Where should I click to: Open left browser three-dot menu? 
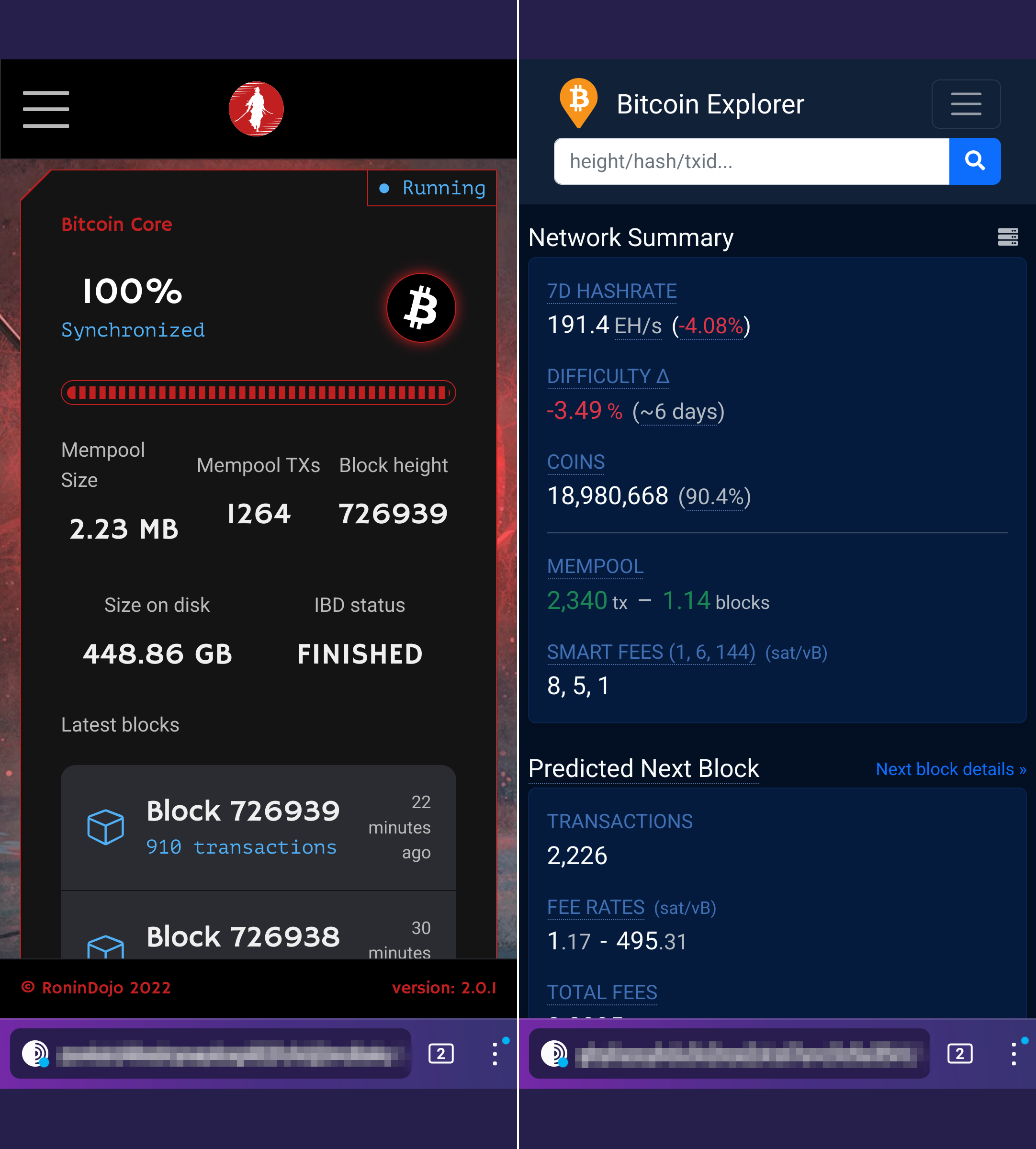(x=495, y=1053)
